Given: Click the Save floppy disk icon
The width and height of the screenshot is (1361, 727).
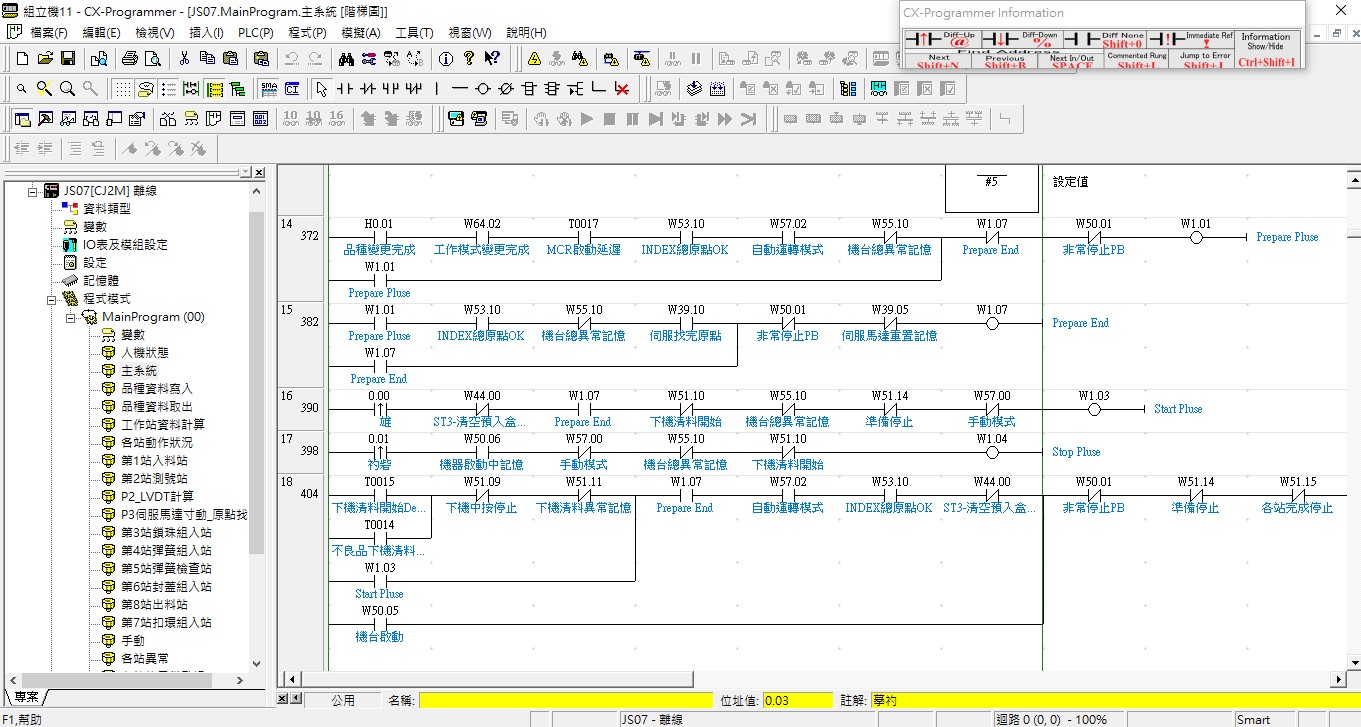Looking at the screenshot, I should coord(68,59).
